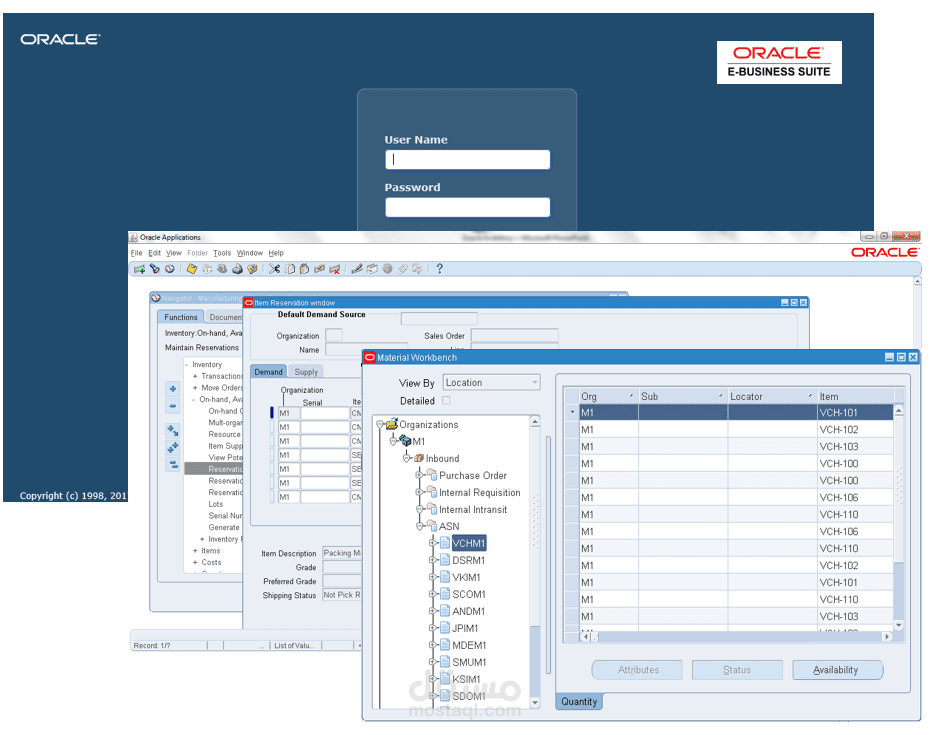Click the Sales Order field in Item Reservation

[514, 335]
